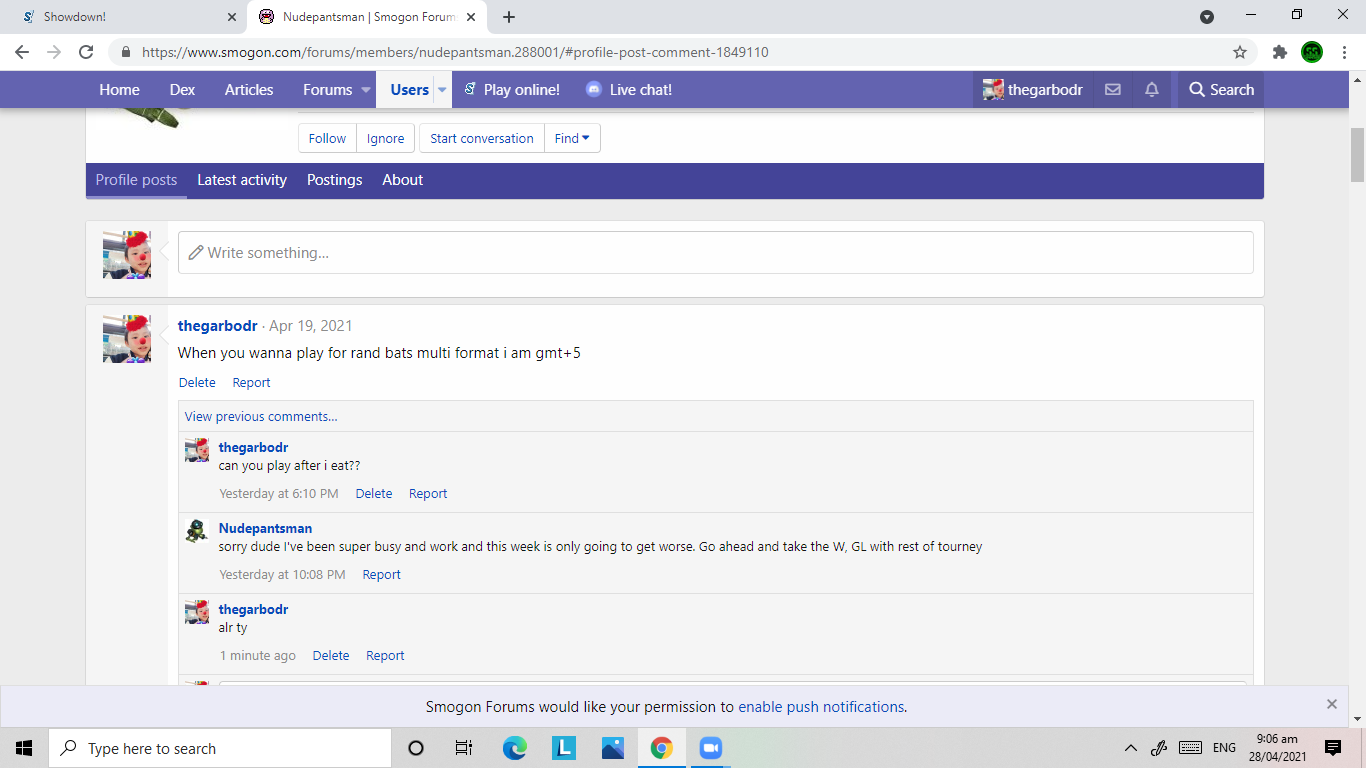
Task: Open the Find dropdown menu
Action: point(572,139)
